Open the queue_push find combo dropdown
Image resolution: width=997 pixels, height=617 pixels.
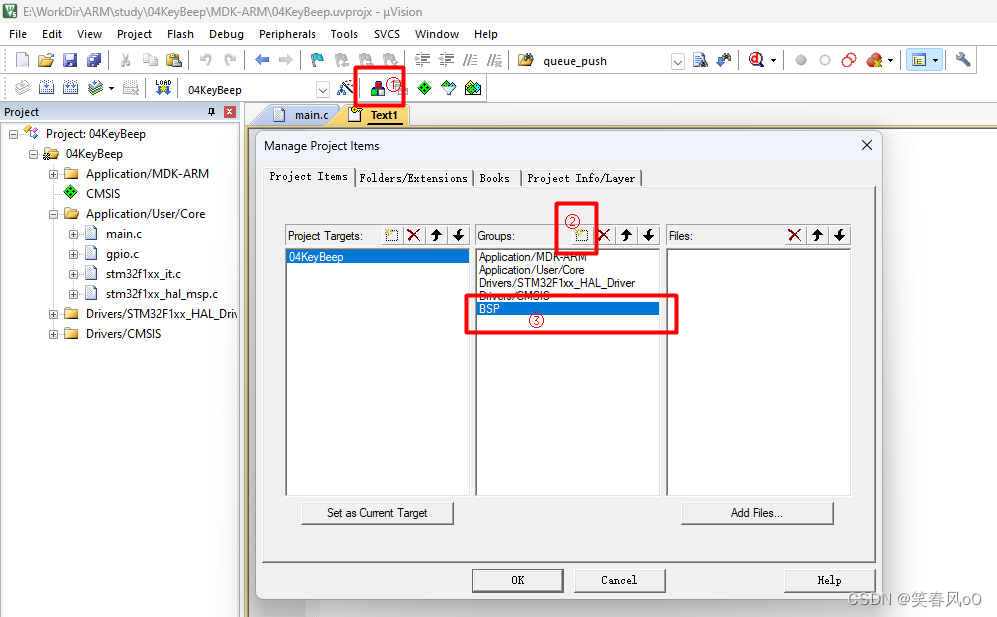[678, 62]
